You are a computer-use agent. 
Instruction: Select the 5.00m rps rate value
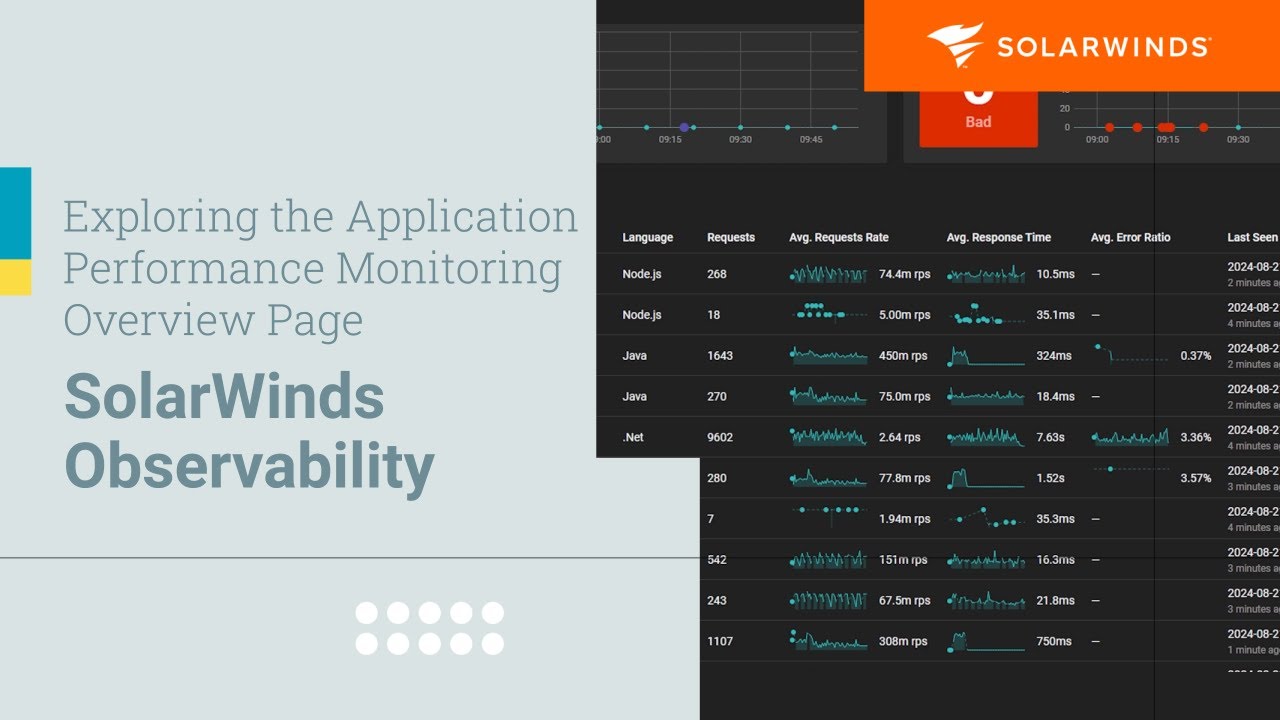pyautogui.click(x=905, y=315)
